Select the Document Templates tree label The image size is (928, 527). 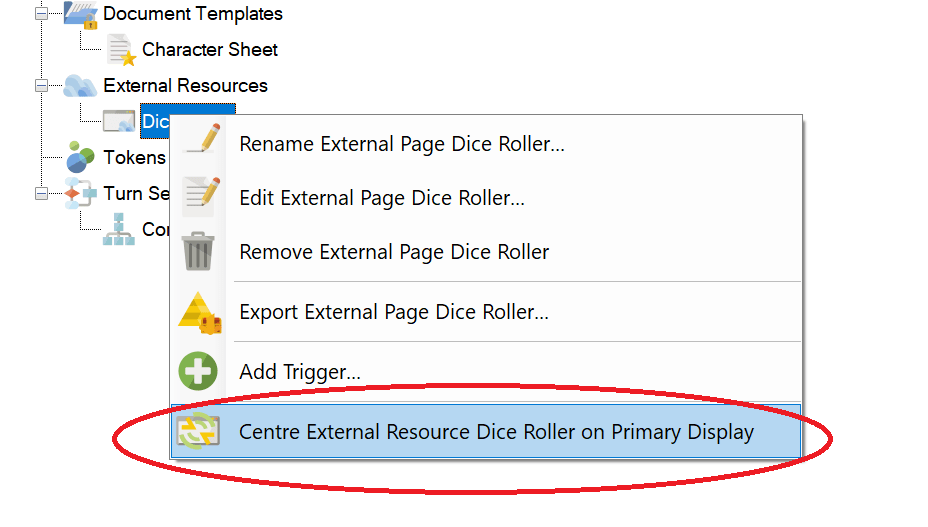coord(193,14)
